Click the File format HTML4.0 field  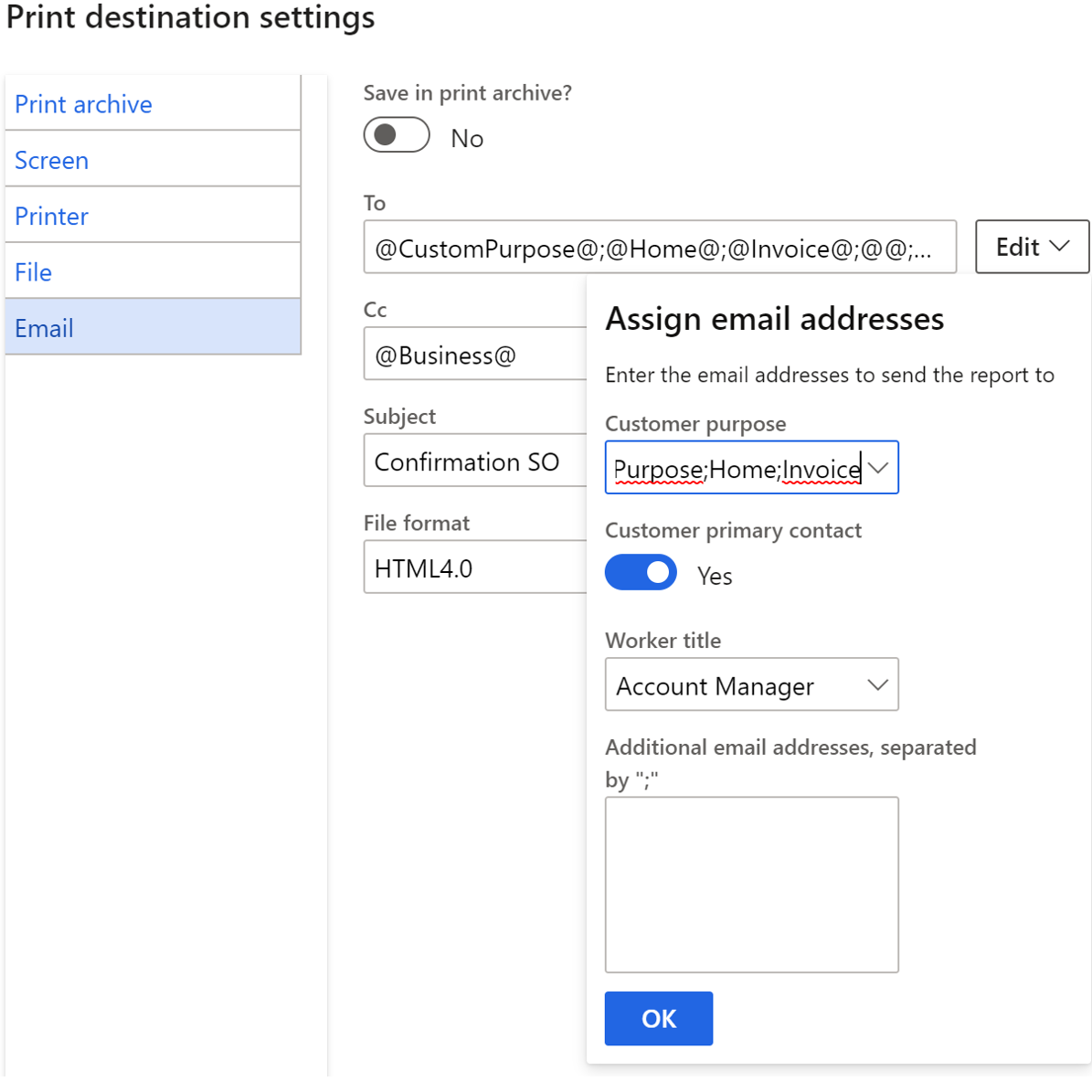tap(475, 567)
